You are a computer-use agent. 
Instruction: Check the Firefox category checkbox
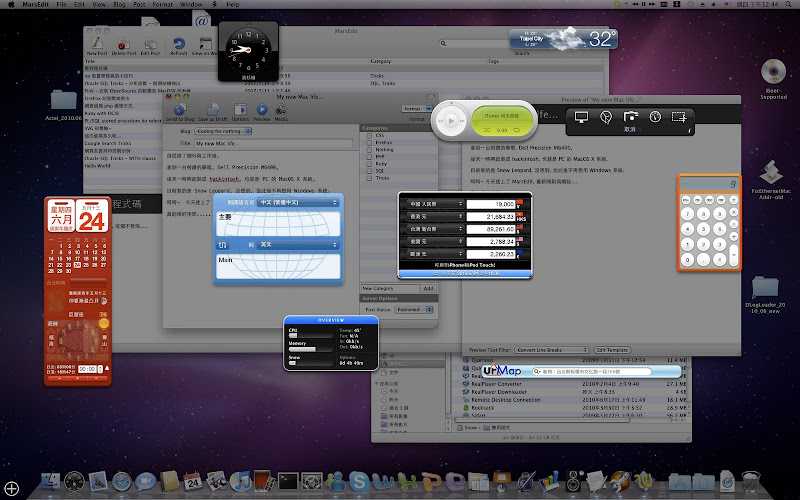pos(369,143)
